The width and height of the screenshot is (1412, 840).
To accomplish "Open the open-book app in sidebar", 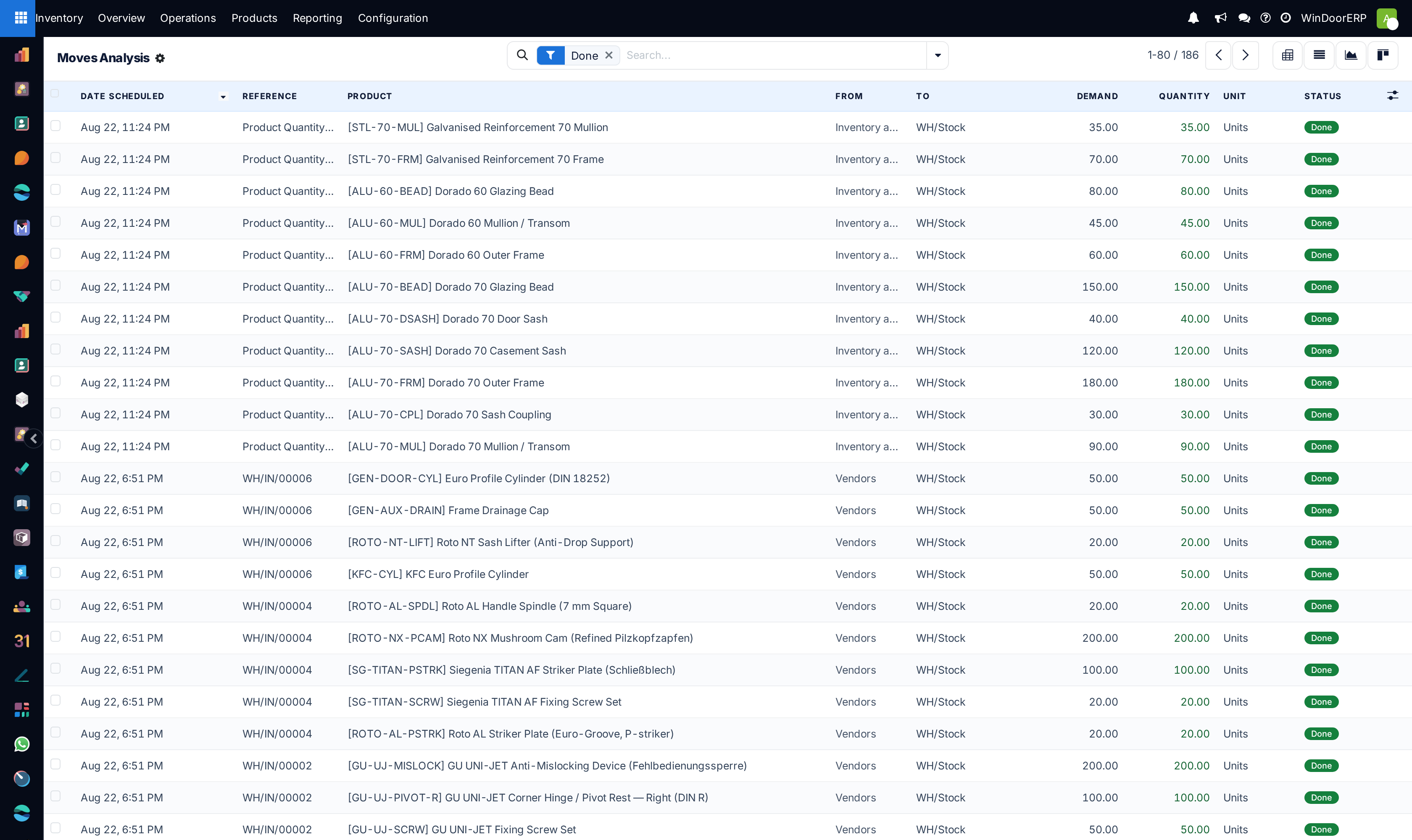I will coord(21,503).
